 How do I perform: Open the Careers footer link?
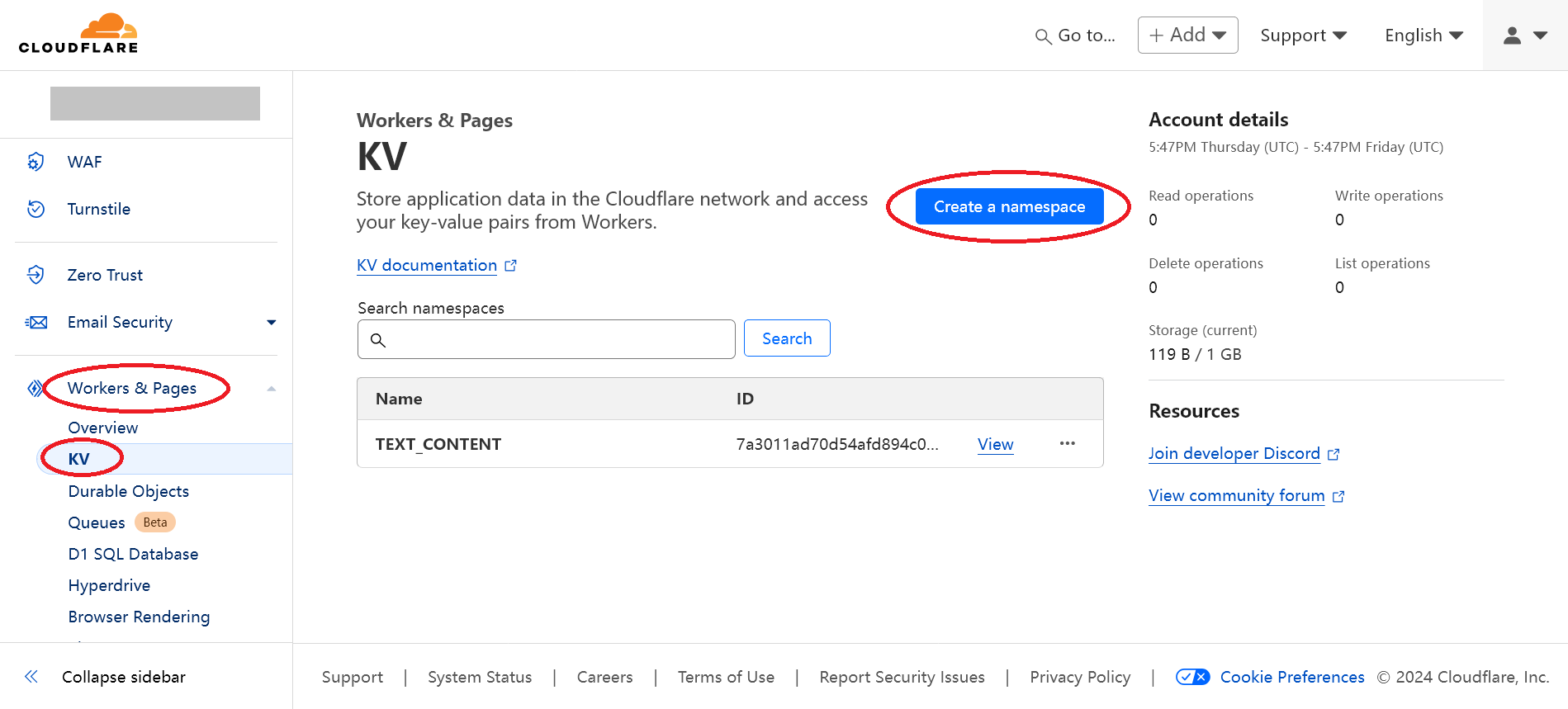click(604, 677)
